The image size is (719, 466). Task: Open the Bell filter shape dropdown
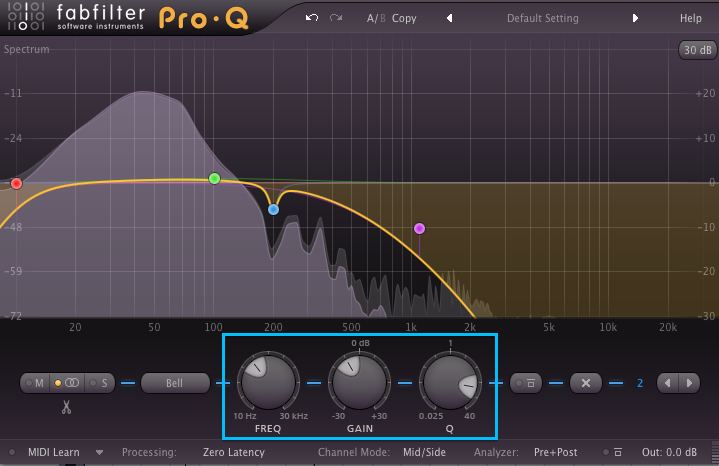coord(175,383)
